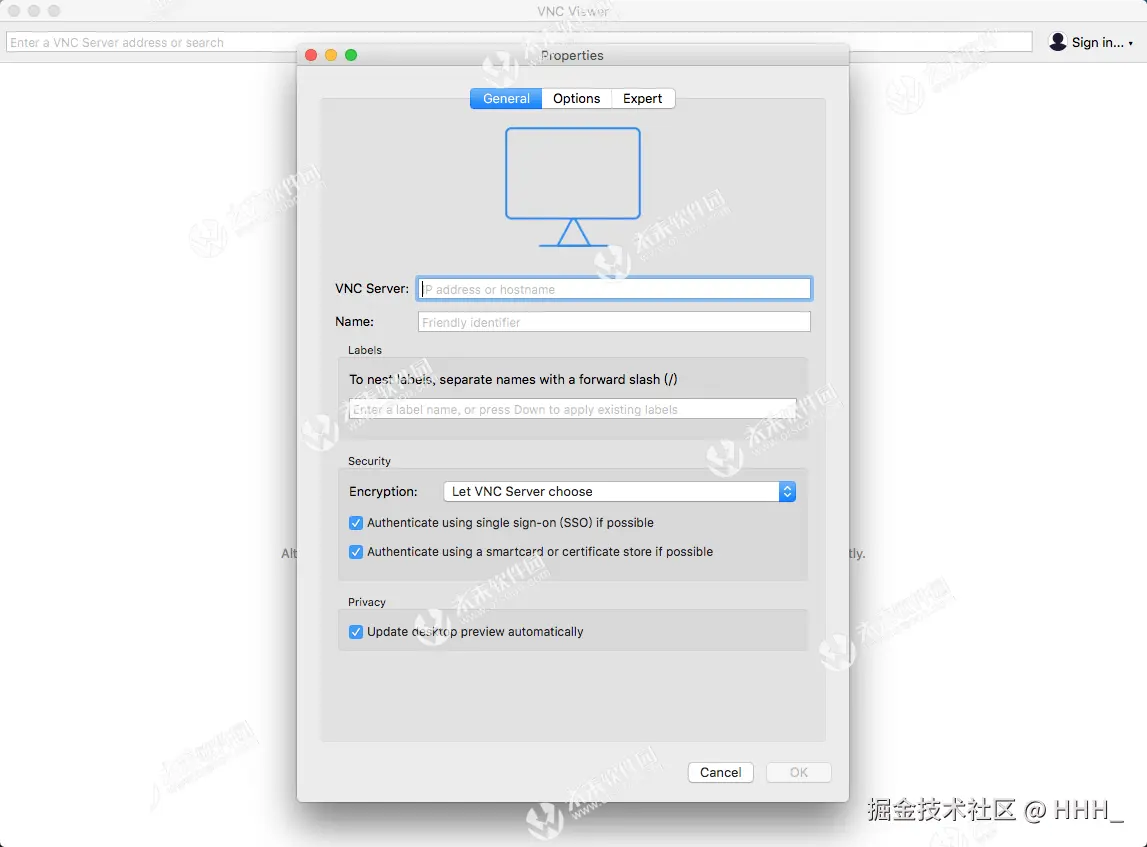Click the VNC Server address field
The width and height of the screenshot is (1147, 847).
(614, 289)
